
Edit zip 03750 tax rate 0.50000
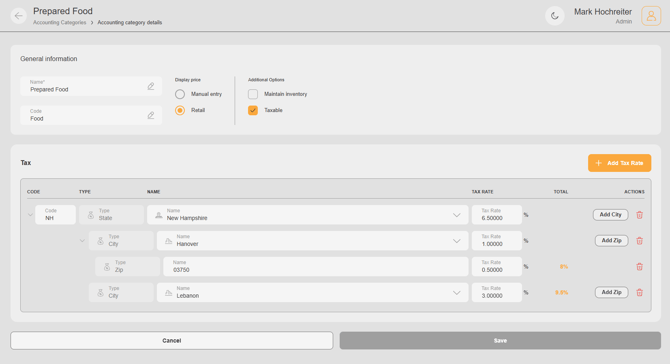(x=497, y=267)
